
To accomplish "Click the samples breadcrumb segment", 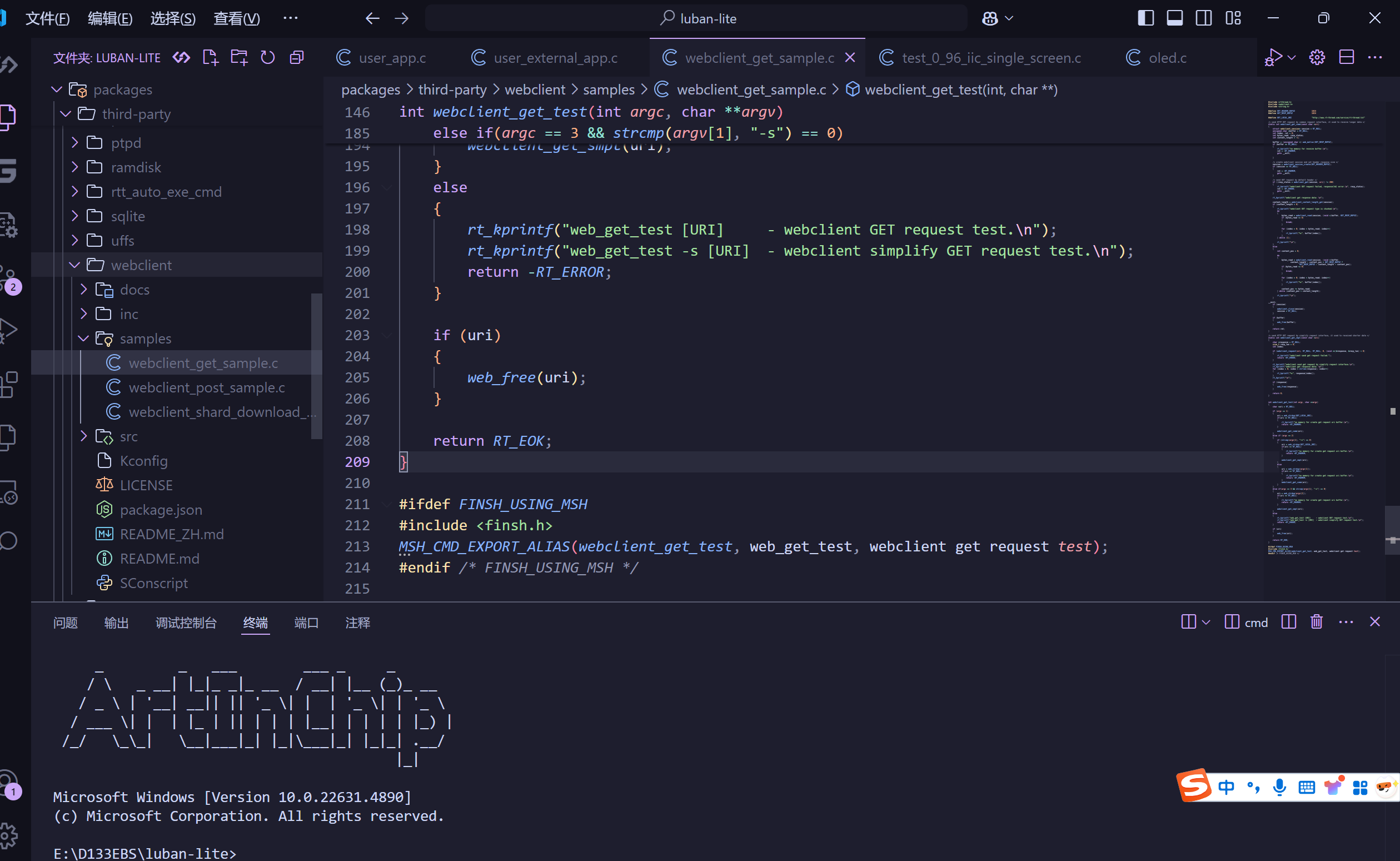I will pos(608,89).
